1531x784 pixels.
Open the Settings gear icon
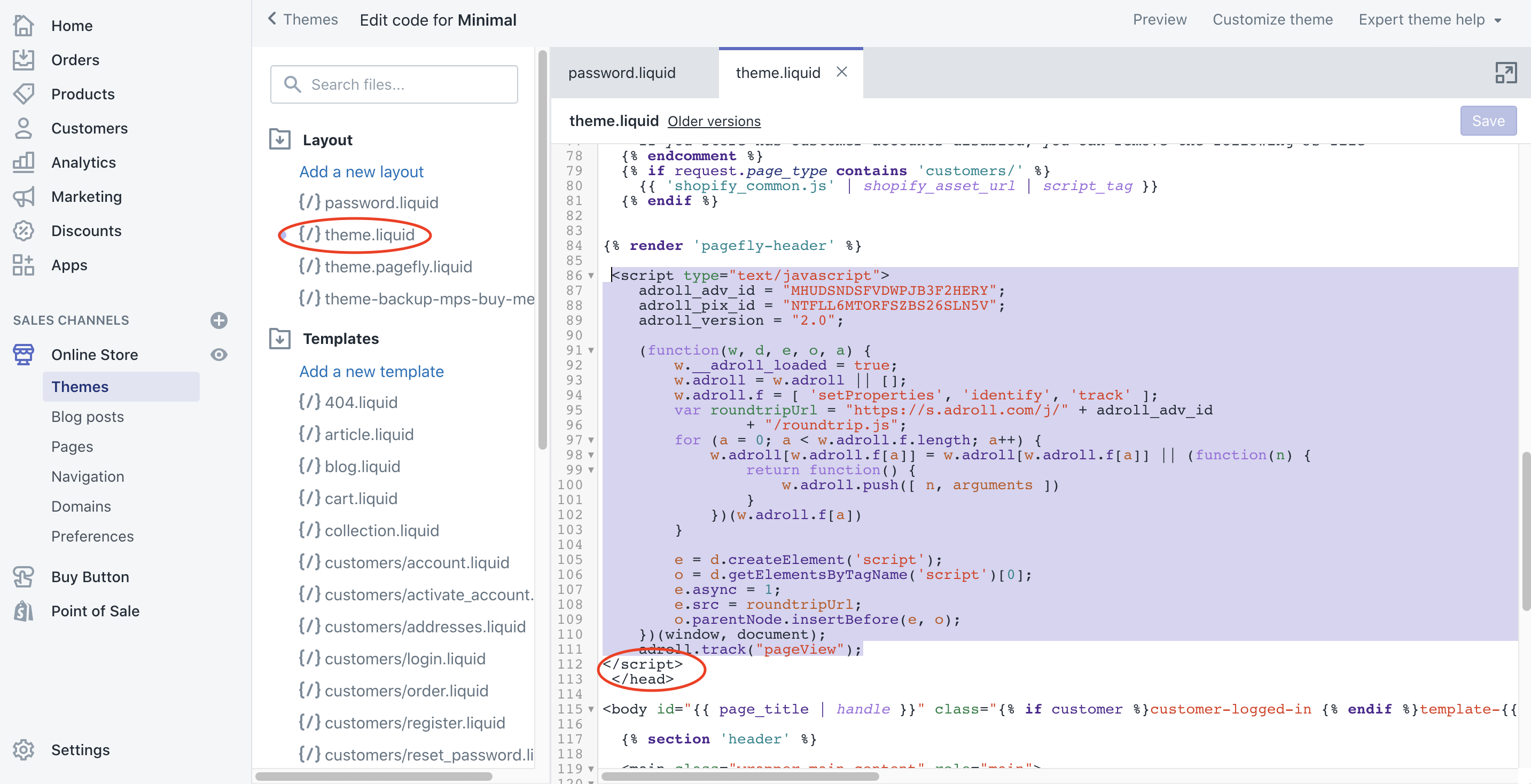(x=23, y=749)
